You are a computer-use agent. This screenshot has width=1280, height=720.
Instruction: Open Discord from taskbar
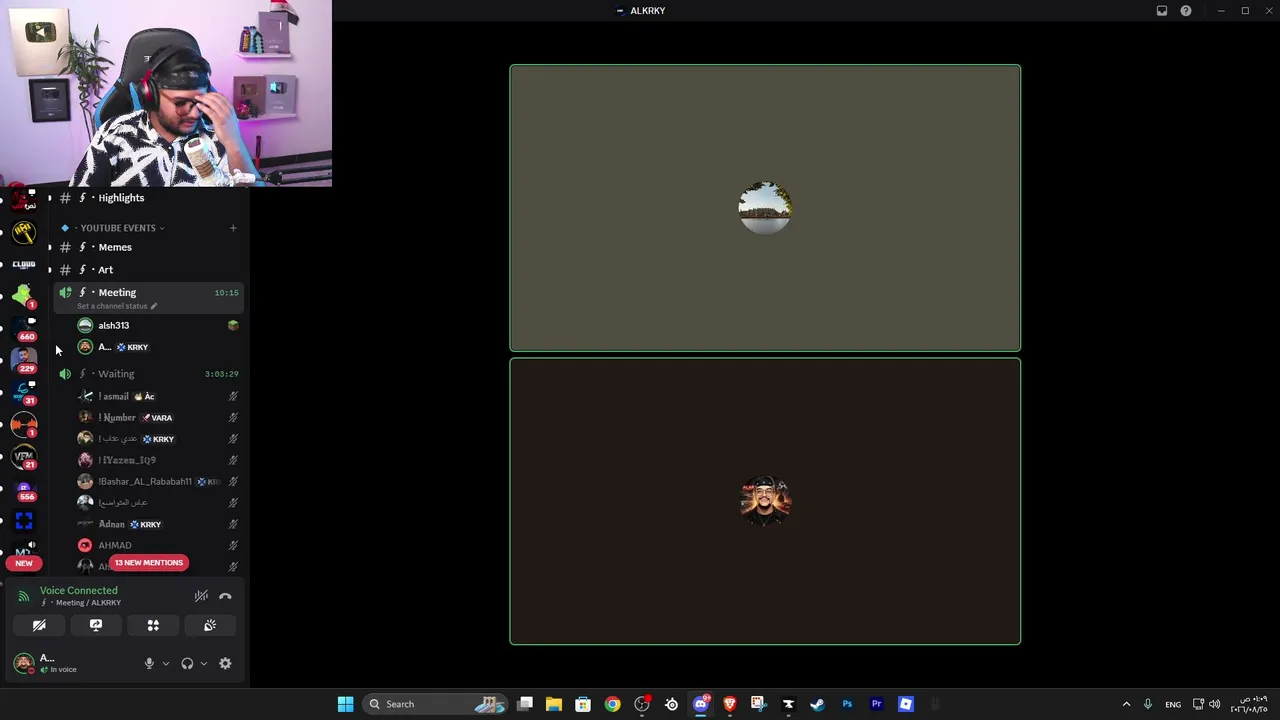coord(701,704)
